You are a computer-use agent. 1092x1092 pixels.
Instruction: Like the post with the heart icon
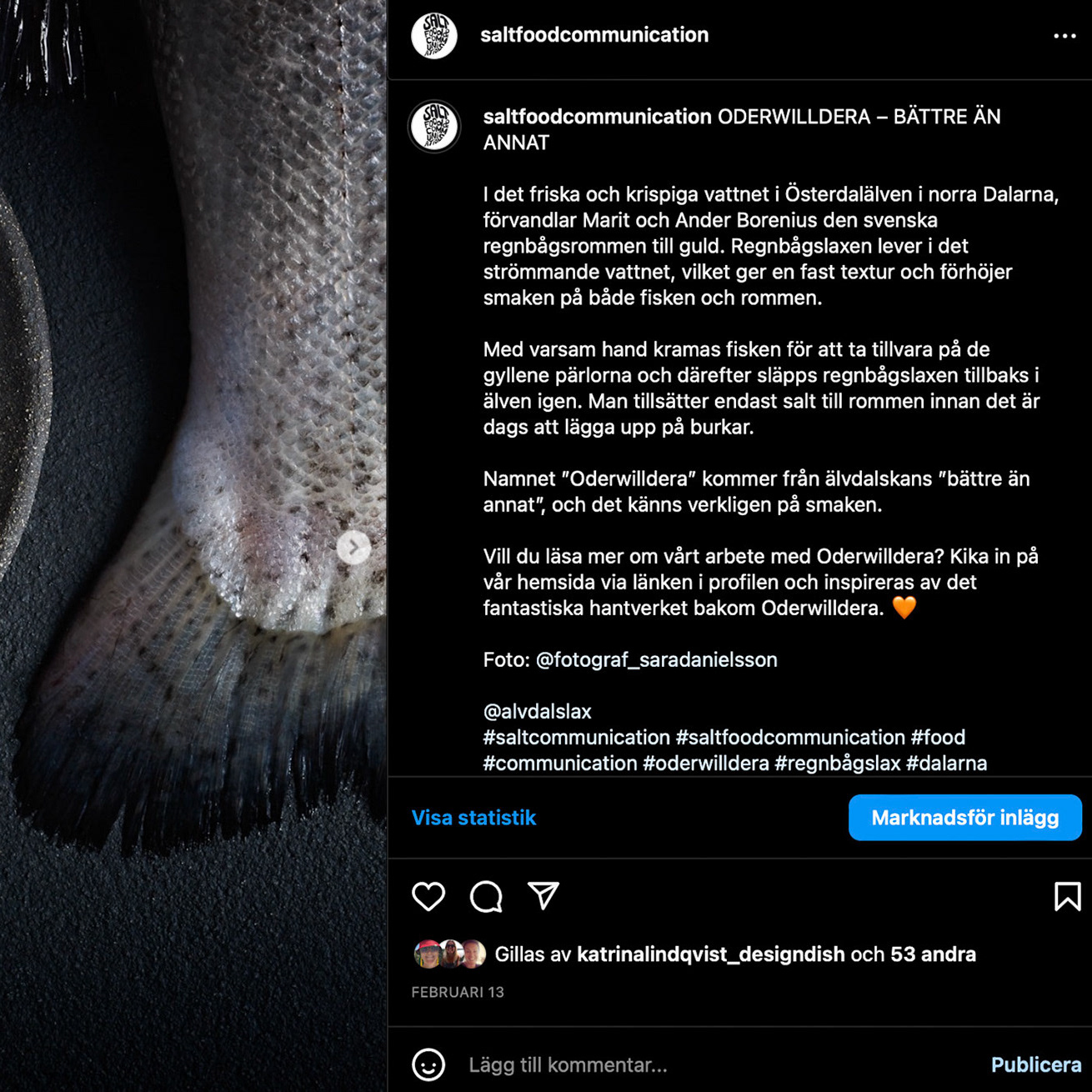pos(428,896)
